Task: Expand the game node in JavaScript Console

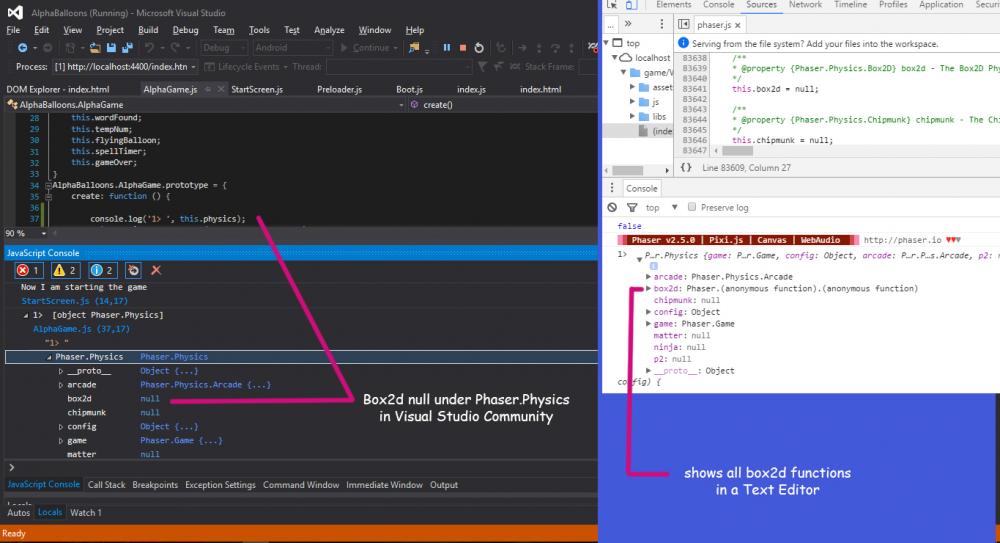Action: coord(61,441)
